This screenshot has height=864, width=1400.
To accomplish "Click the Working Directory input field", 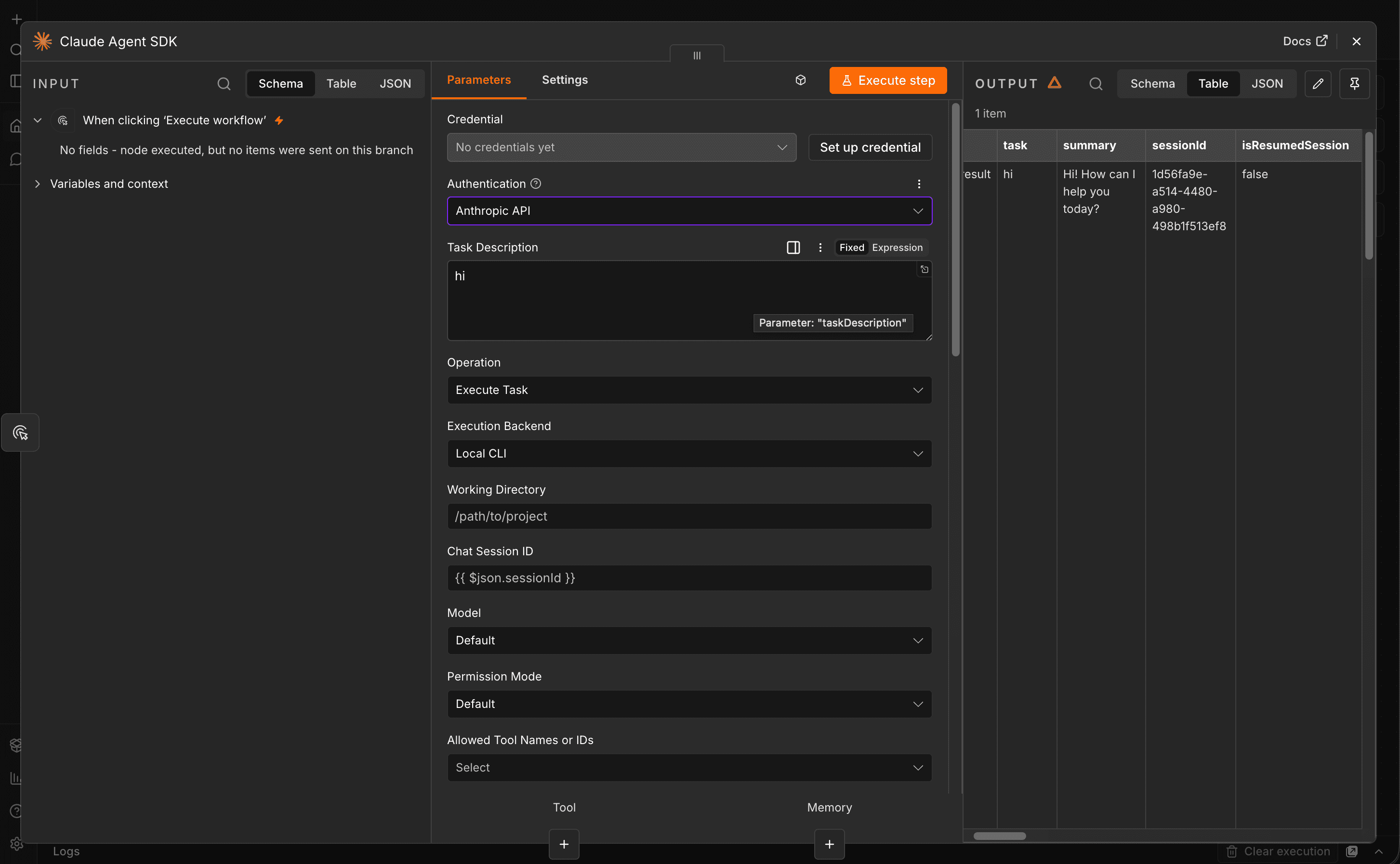I will coord(689,517).
